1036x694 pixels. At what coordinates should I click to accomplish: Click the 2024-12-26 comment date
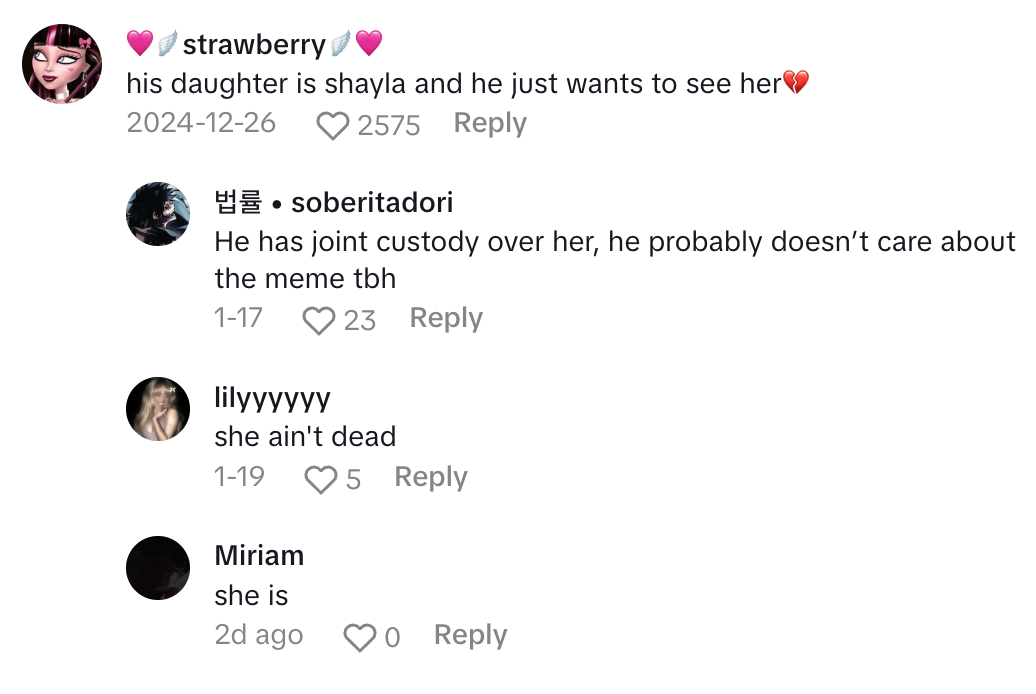[201, 123]
